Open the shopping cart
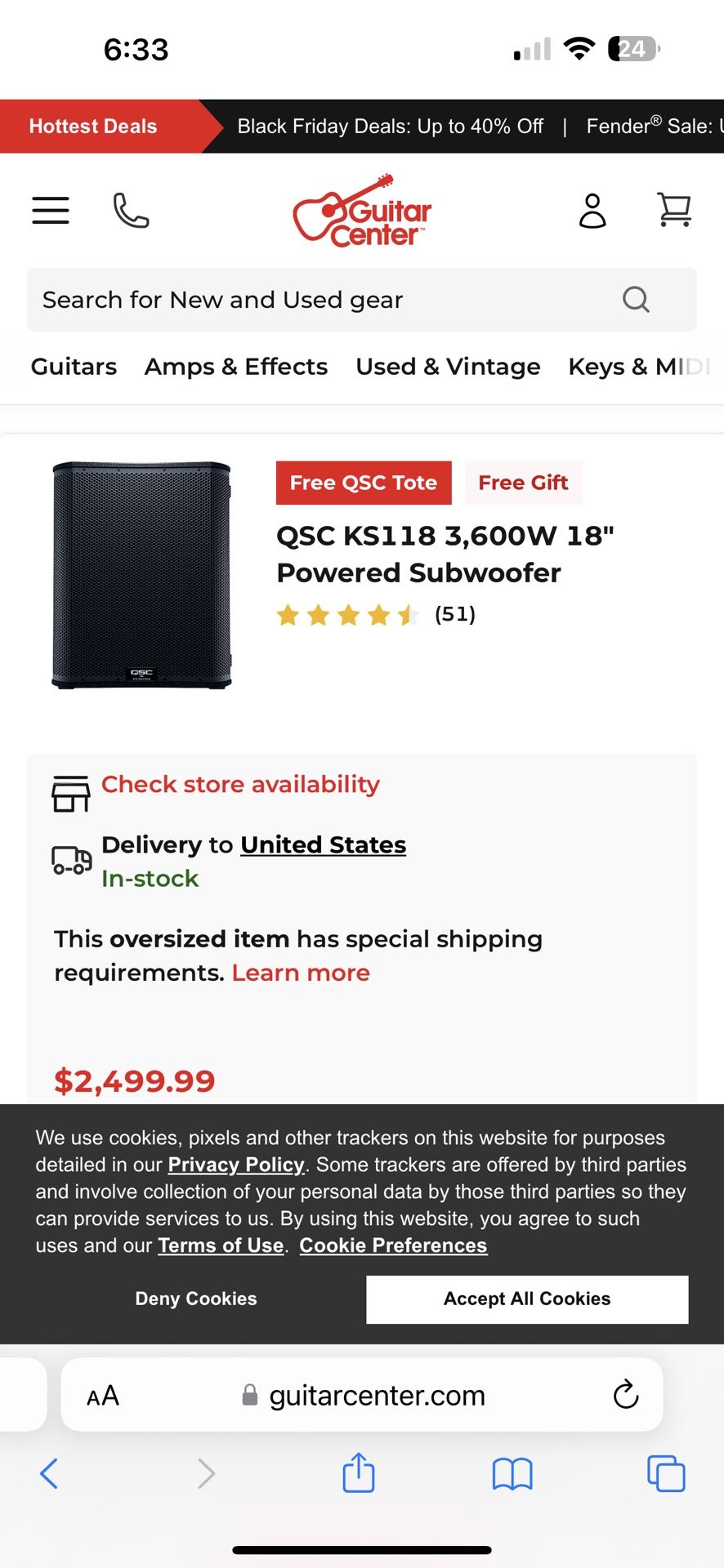The height and width of the screenshot is (1568, 724). [x=674, y=210]
